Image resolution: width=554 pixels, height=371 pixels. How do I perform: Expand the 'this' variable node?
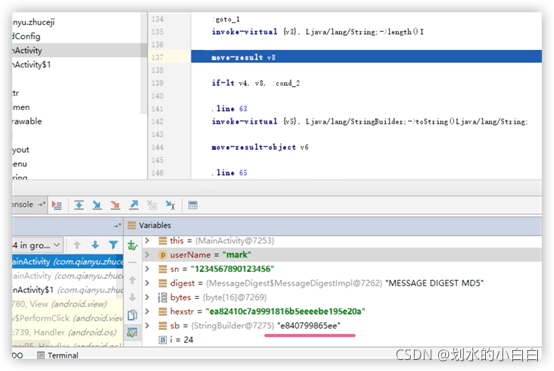click(147, 241)
